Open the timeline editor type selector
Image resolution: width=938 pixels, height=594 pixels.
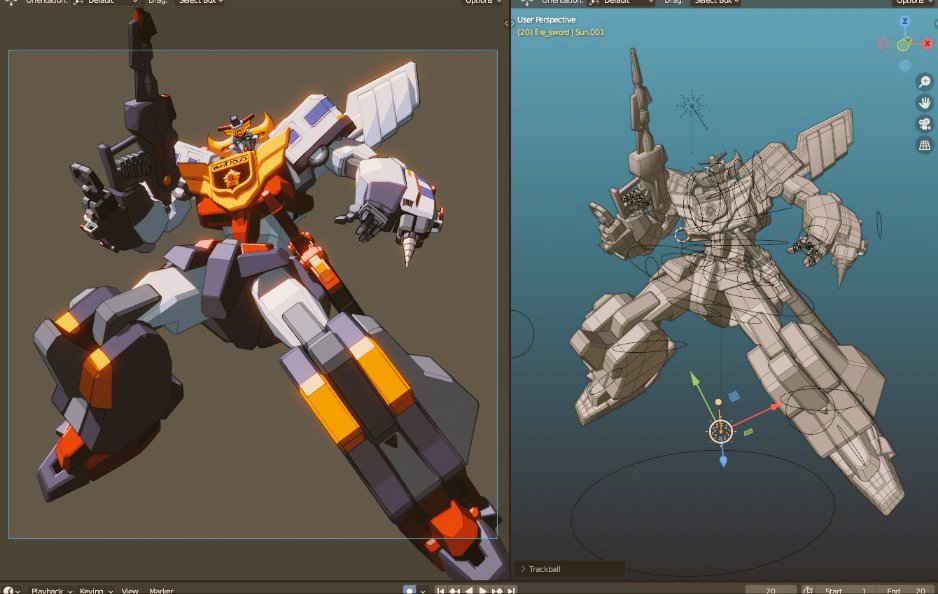click(x=11, y=590)
